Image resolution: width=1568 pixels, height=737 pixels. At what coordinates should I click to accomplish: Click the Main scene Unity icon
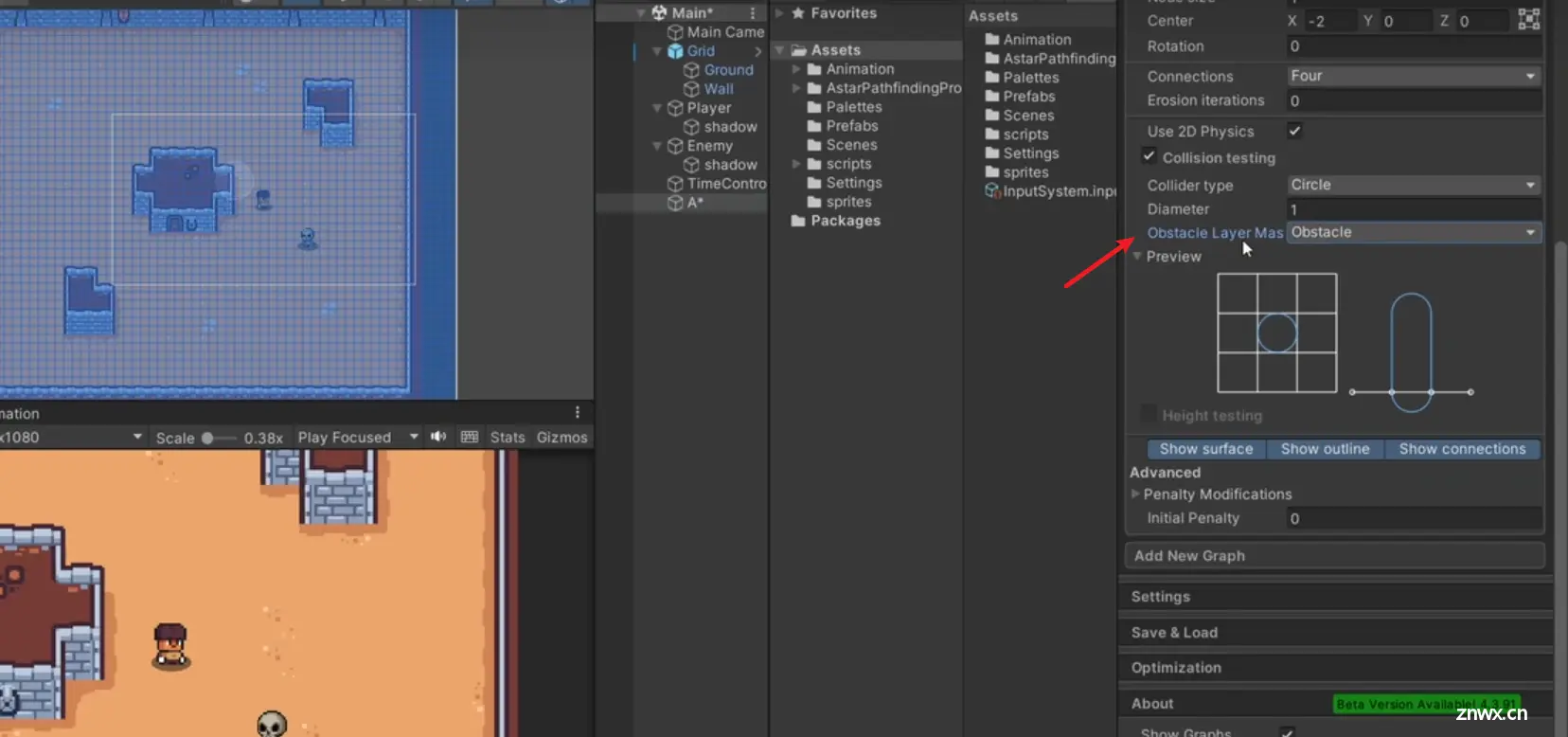point(659,12)
